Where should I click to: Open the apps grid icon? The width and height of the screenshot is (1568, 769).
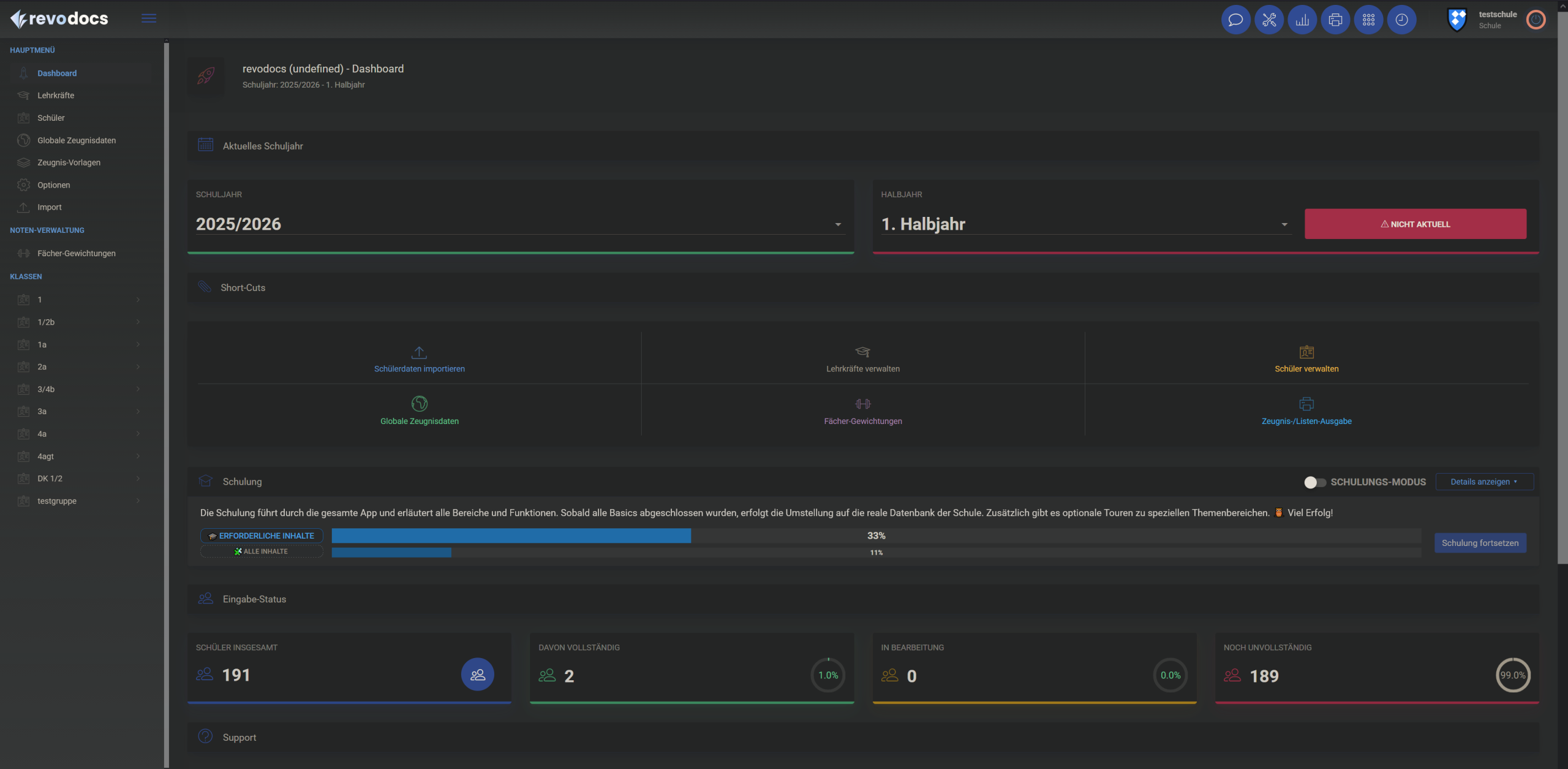click(1368, 20)
